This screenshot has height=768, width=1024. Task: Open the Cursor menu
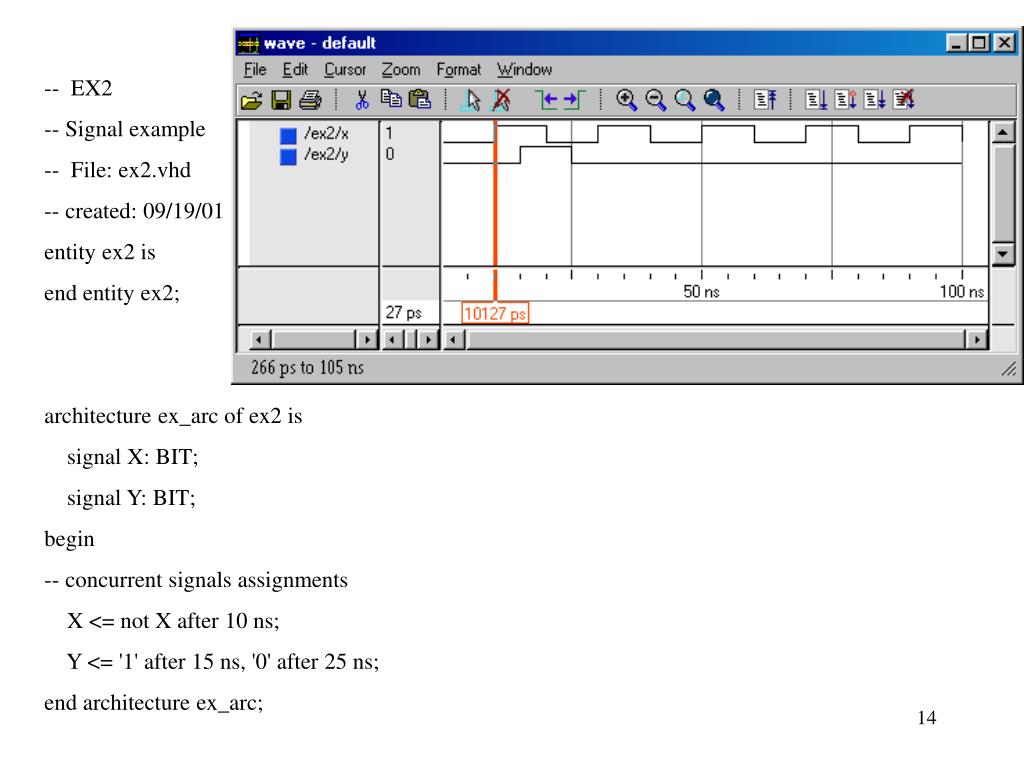tap(345, 69)
